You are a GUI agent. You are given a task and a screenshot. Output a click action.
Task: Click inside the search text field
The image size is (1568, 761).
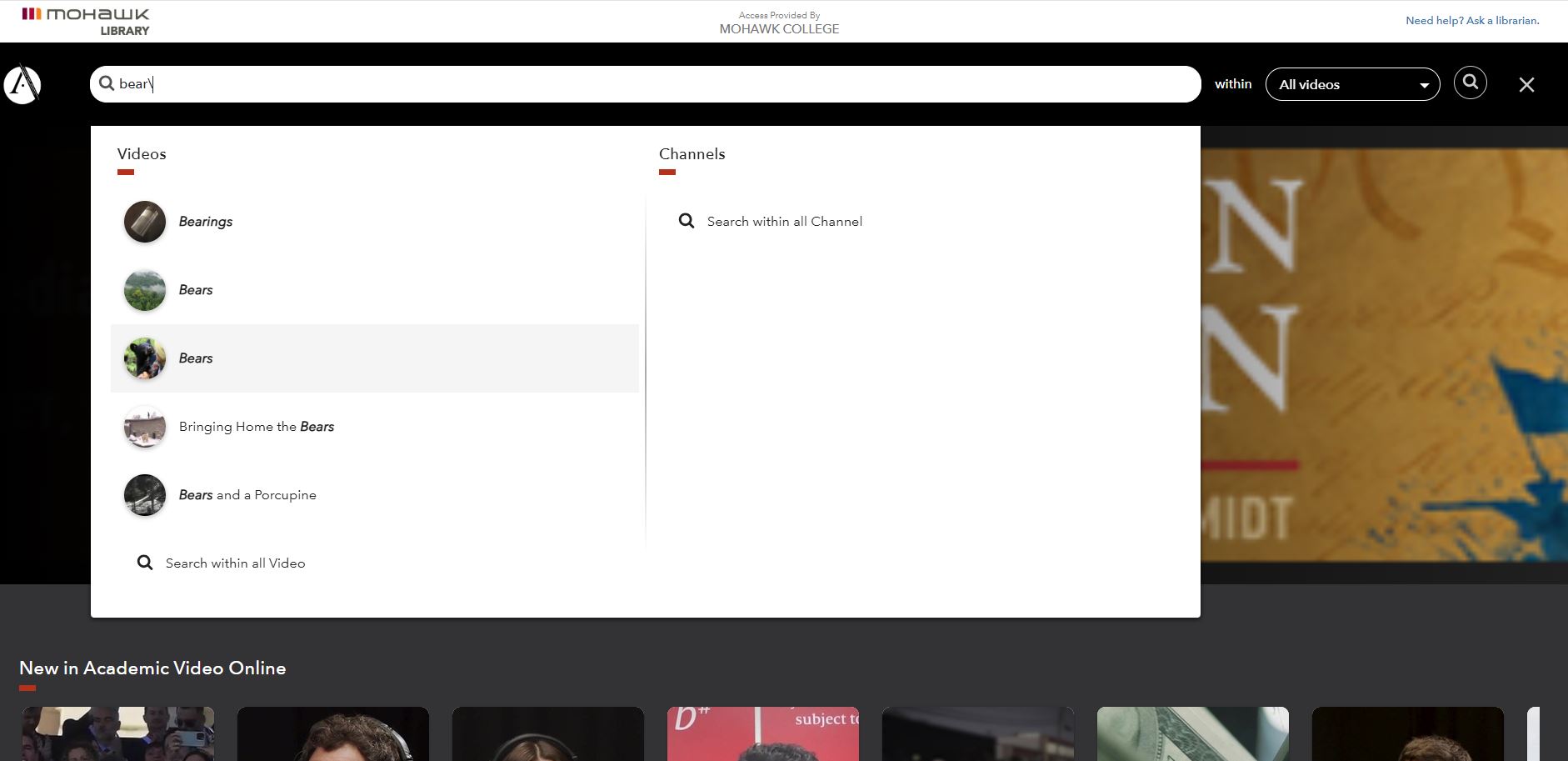pyautogui.click(x=650, y=84)
